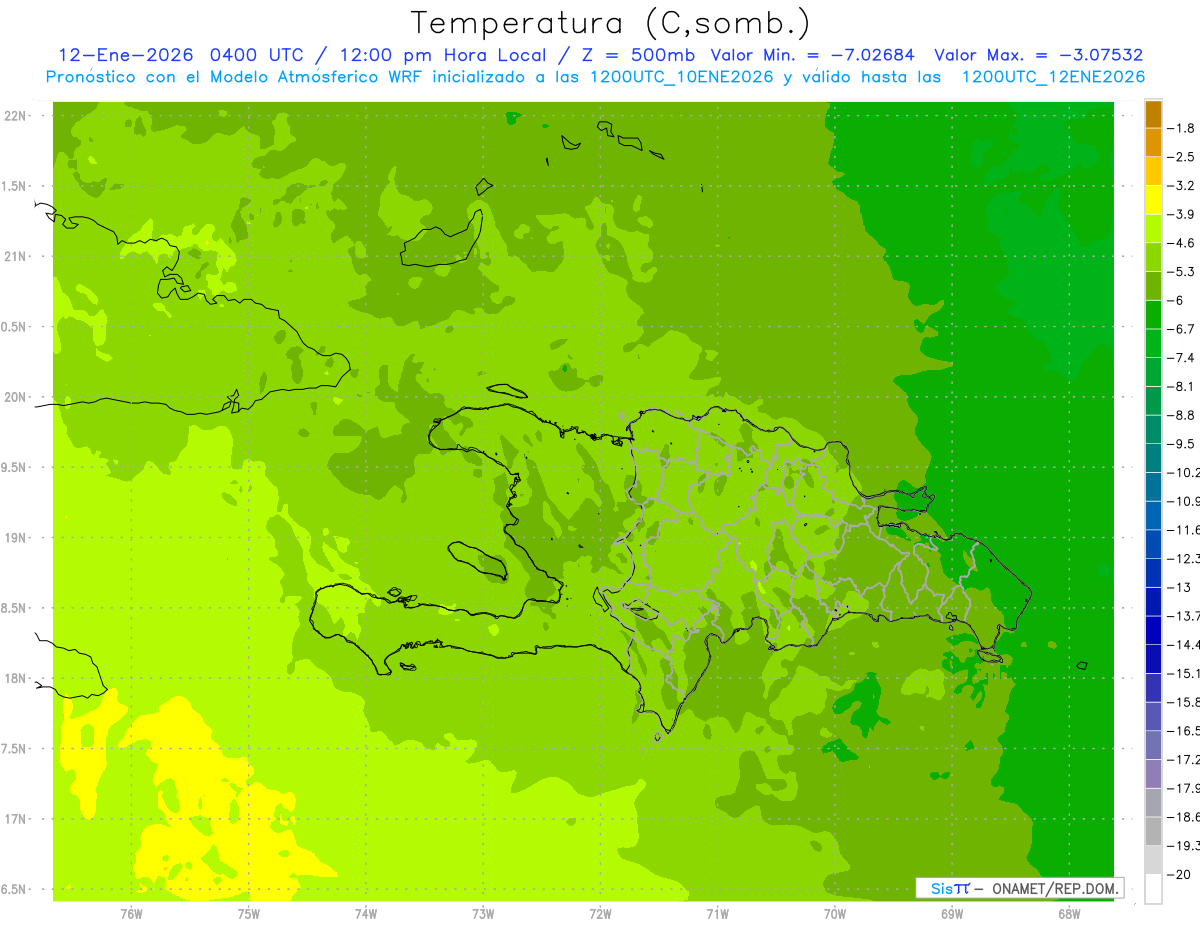Image resolution: width=1200 pixels, height=927 pixels.
Task: Click the '1200UTC_12ENE2026' valid-until time text
Action: 1053,77
